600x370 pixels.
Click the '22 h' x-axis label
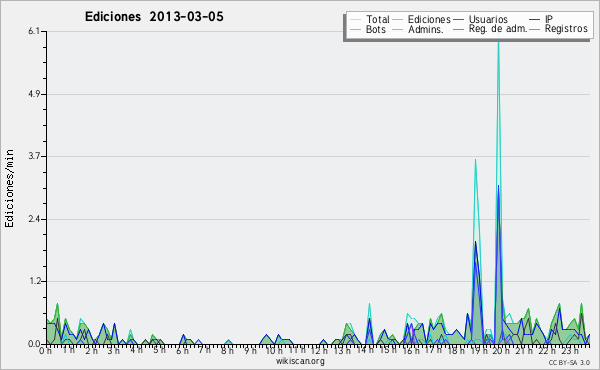tap(547, 351)
